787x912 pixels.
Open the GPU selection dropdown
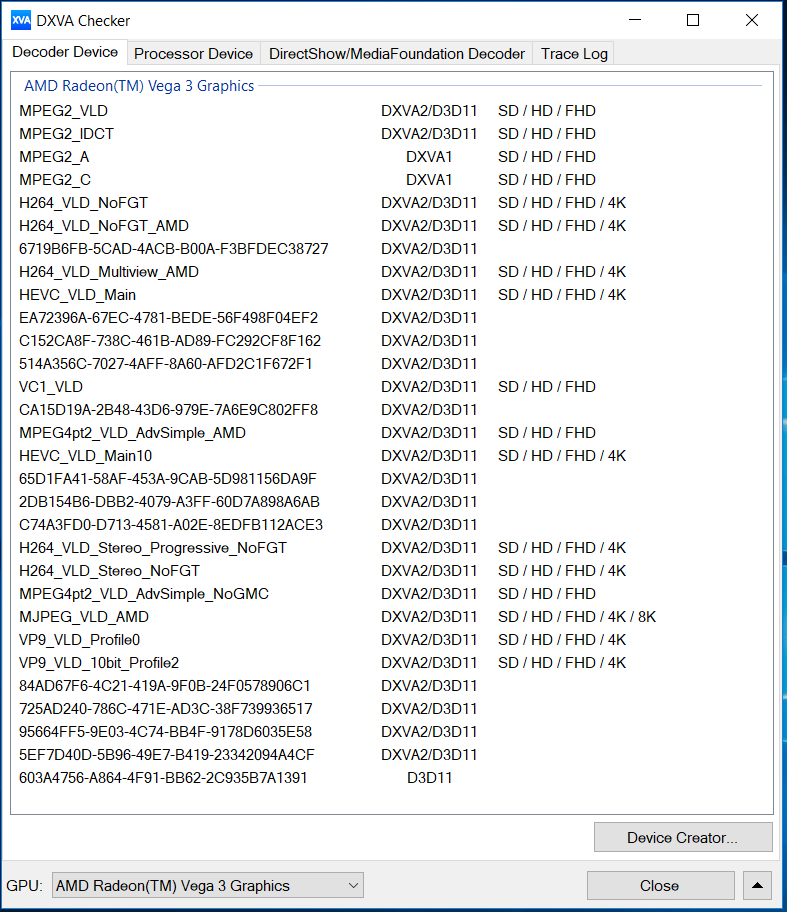point(208,885)
